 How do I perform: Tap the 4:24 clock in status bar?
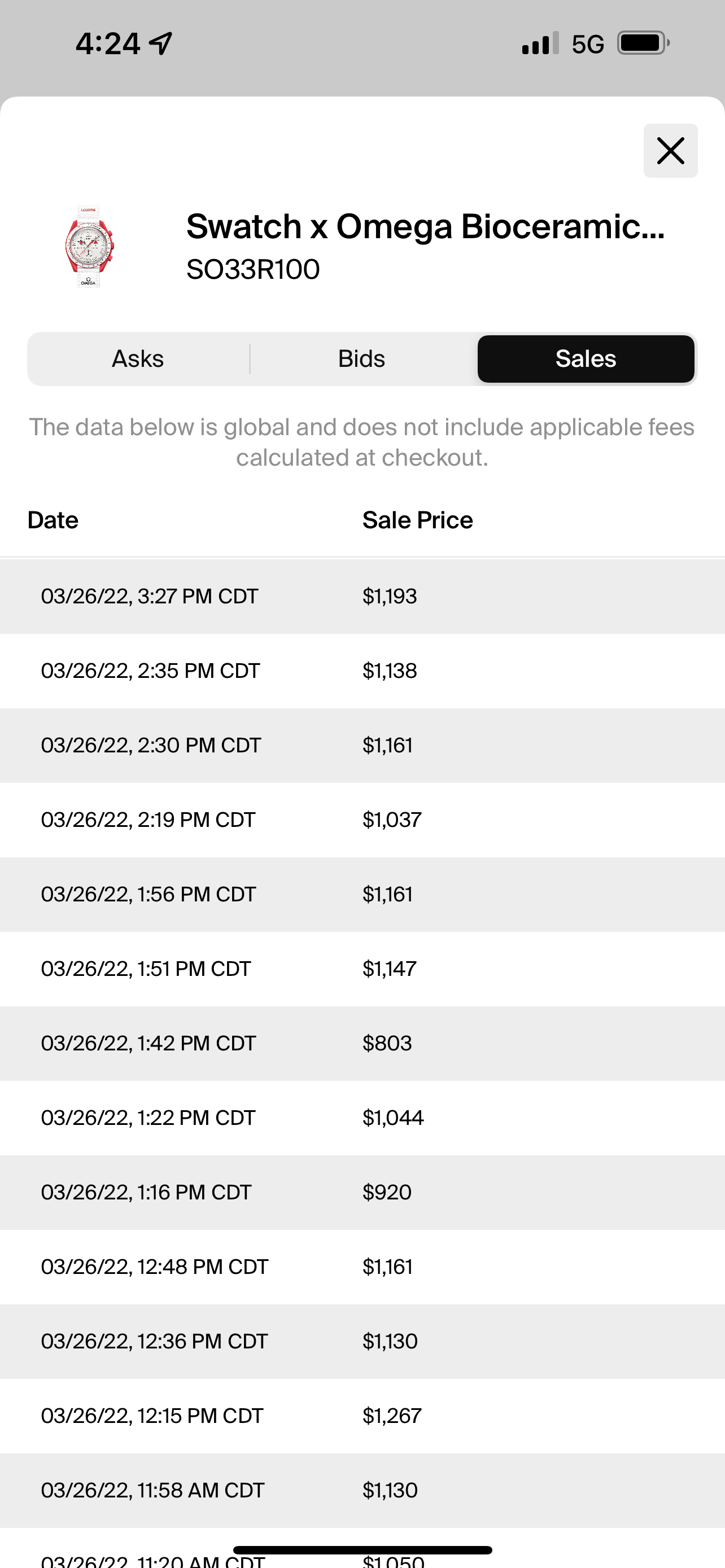pos(108,44)
